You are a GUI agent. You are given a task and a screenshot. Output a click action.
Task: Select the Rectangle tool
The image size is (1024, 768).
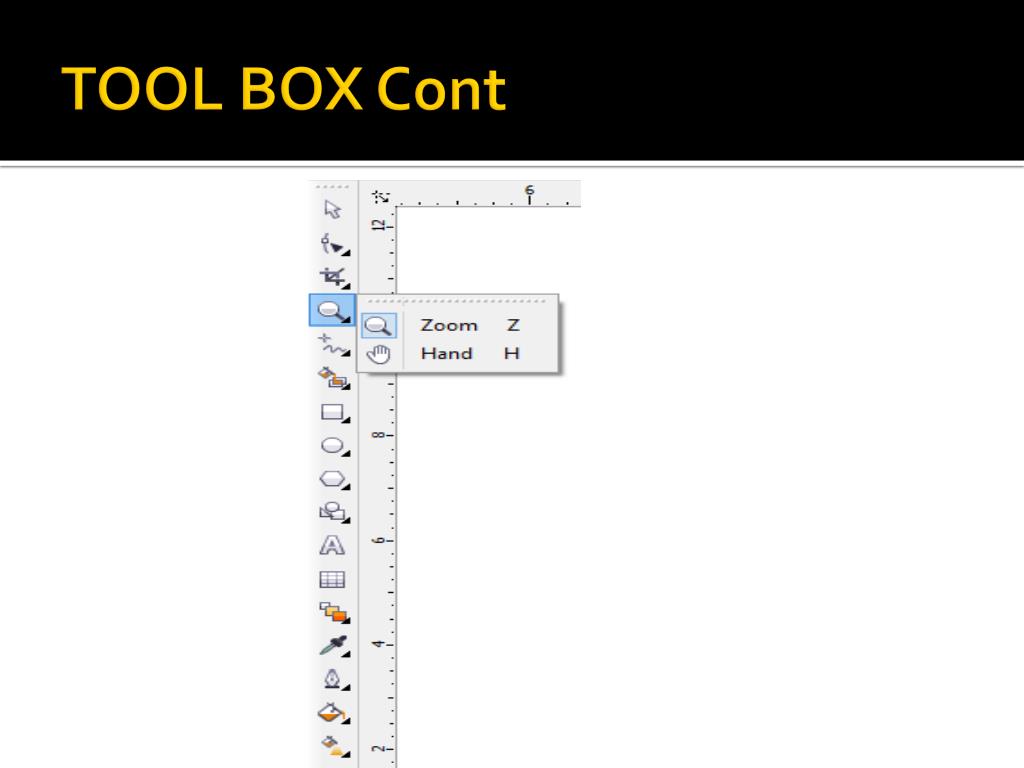coord(334,413)
